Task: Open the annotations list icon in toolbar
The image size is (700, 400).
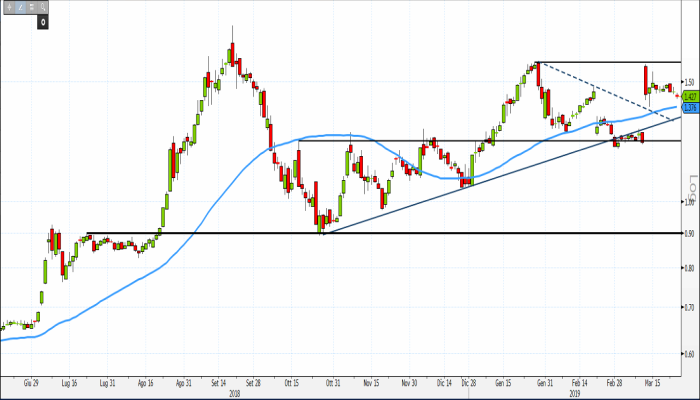Action: [32, 6]
